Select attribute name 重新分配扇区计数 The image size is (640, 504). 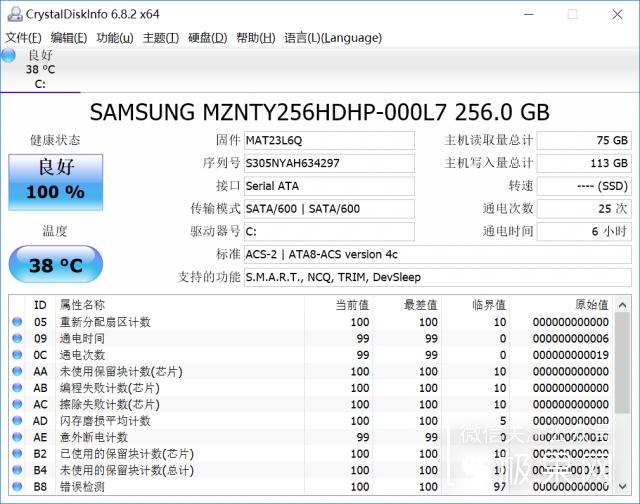point(105,322)
